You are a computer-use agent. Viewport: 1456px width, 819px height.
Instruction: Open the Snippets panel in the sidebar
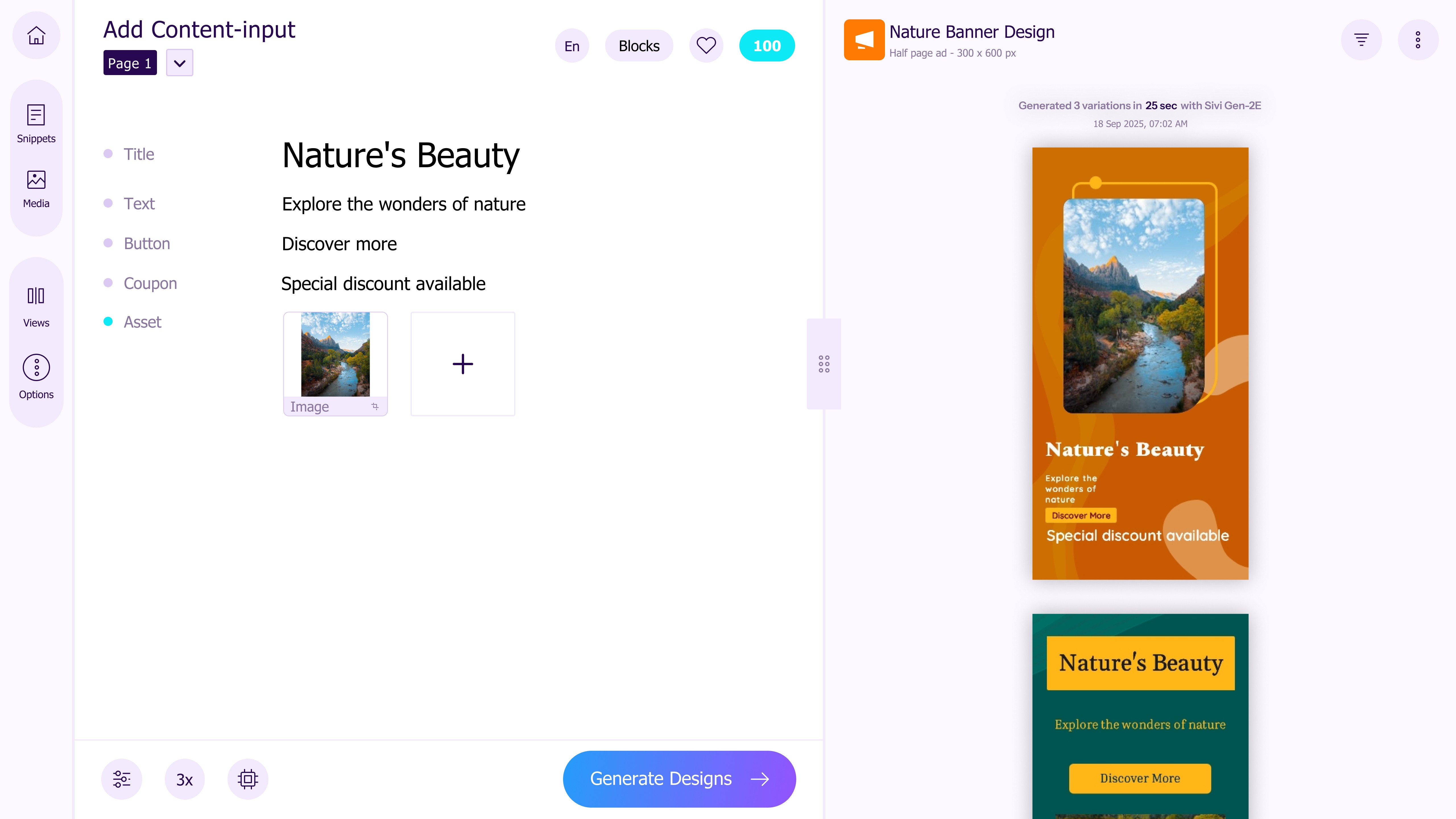coord(36,123)
